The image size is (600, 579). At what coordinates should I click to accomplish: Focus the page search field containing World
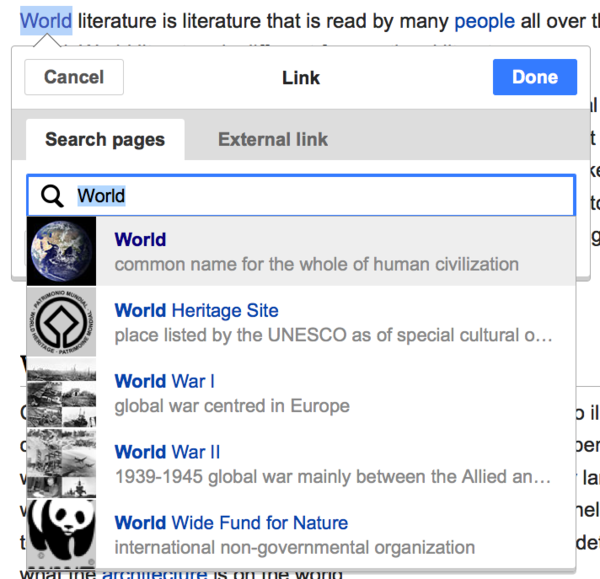(320, 196)
